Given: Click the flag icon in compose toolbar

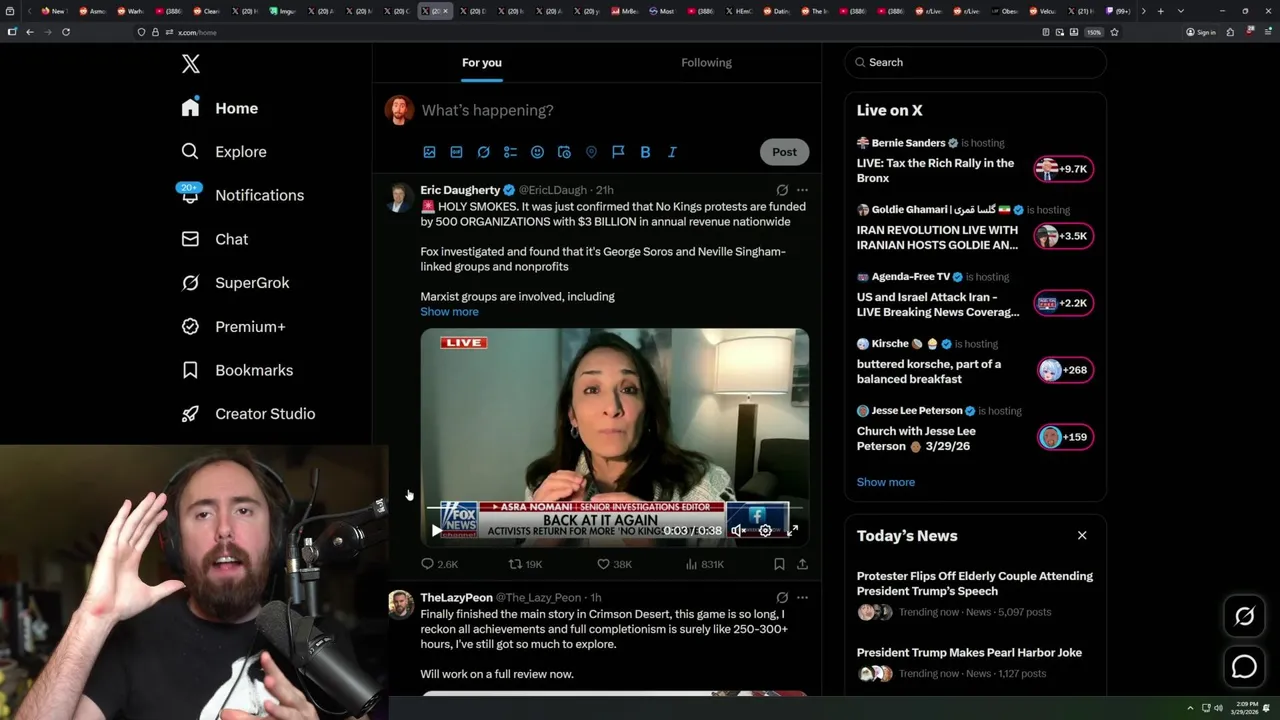Looking at the screenshot, I should pyautogui.click(x=618, y=152).
